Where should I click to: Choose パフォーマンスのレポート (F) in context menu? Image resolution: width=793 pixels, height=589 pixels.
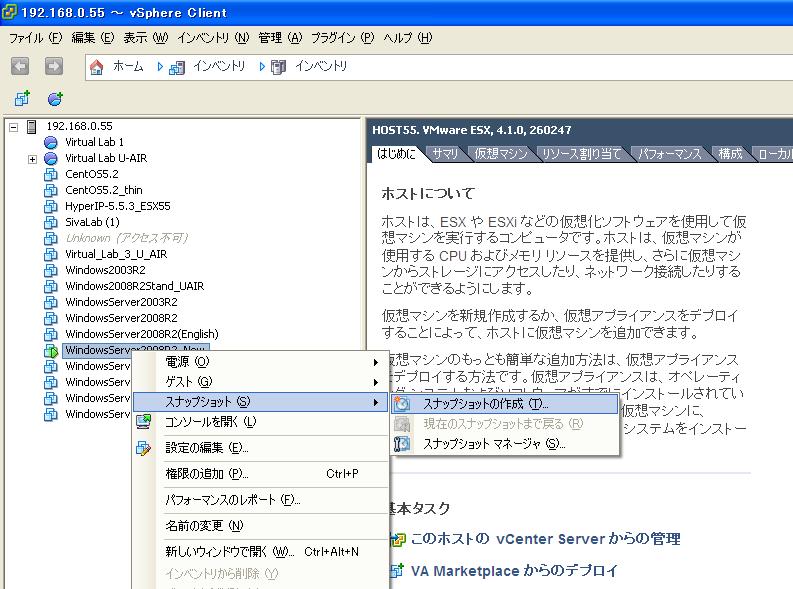point(261,500)
